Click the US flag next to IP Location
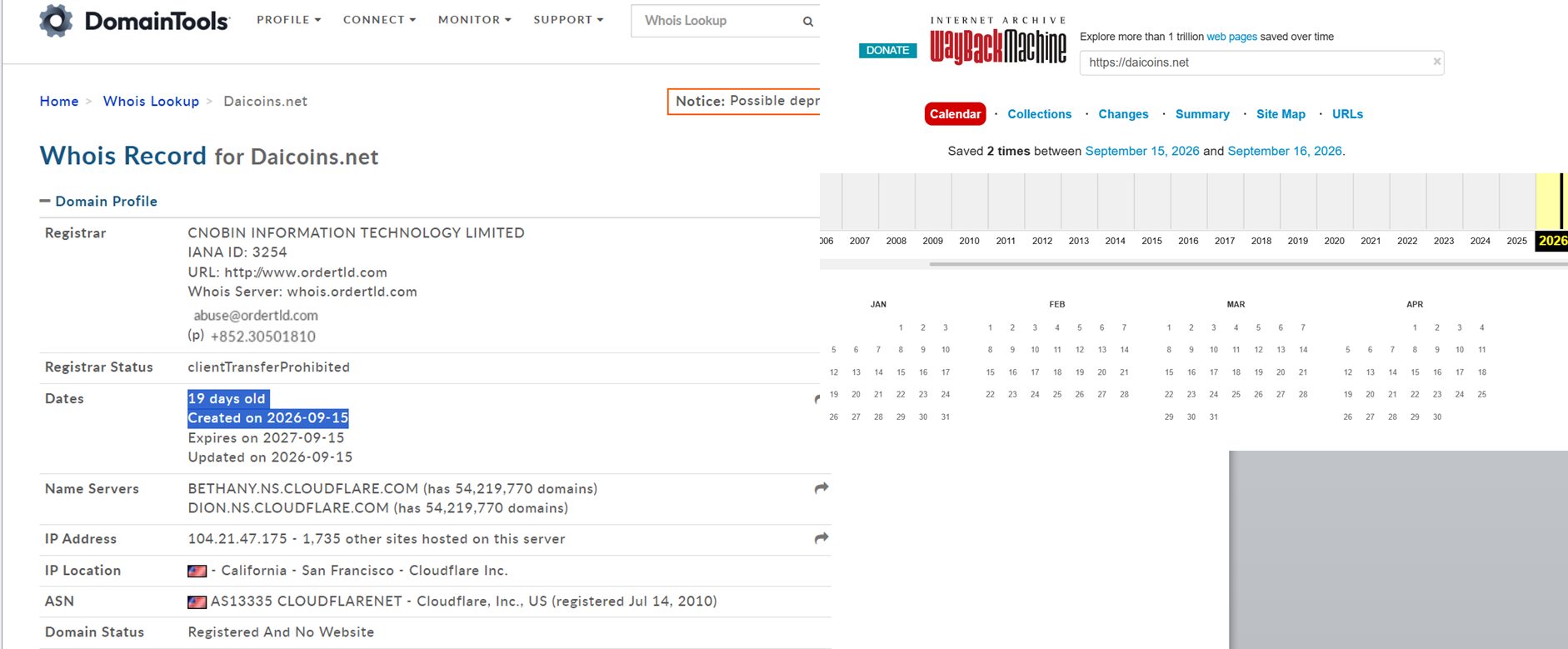Viewport: 1568px width, 649px height. (x=197, y=571)
